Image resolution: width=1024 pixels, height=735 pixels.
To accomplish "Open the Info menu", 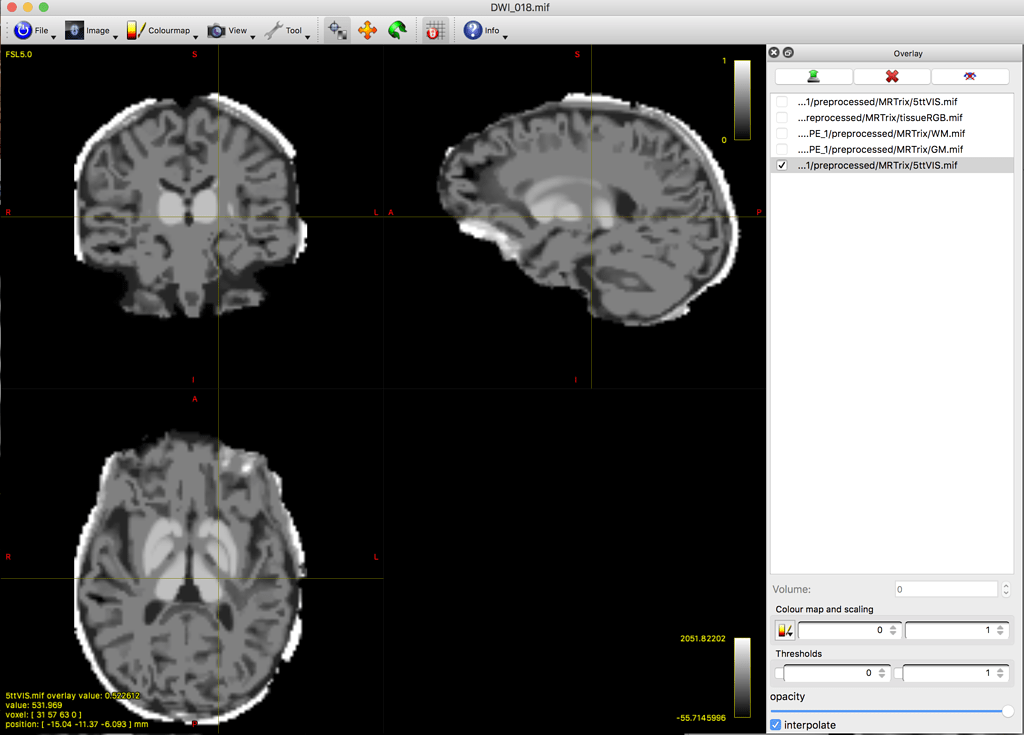I will click(484, 31).
